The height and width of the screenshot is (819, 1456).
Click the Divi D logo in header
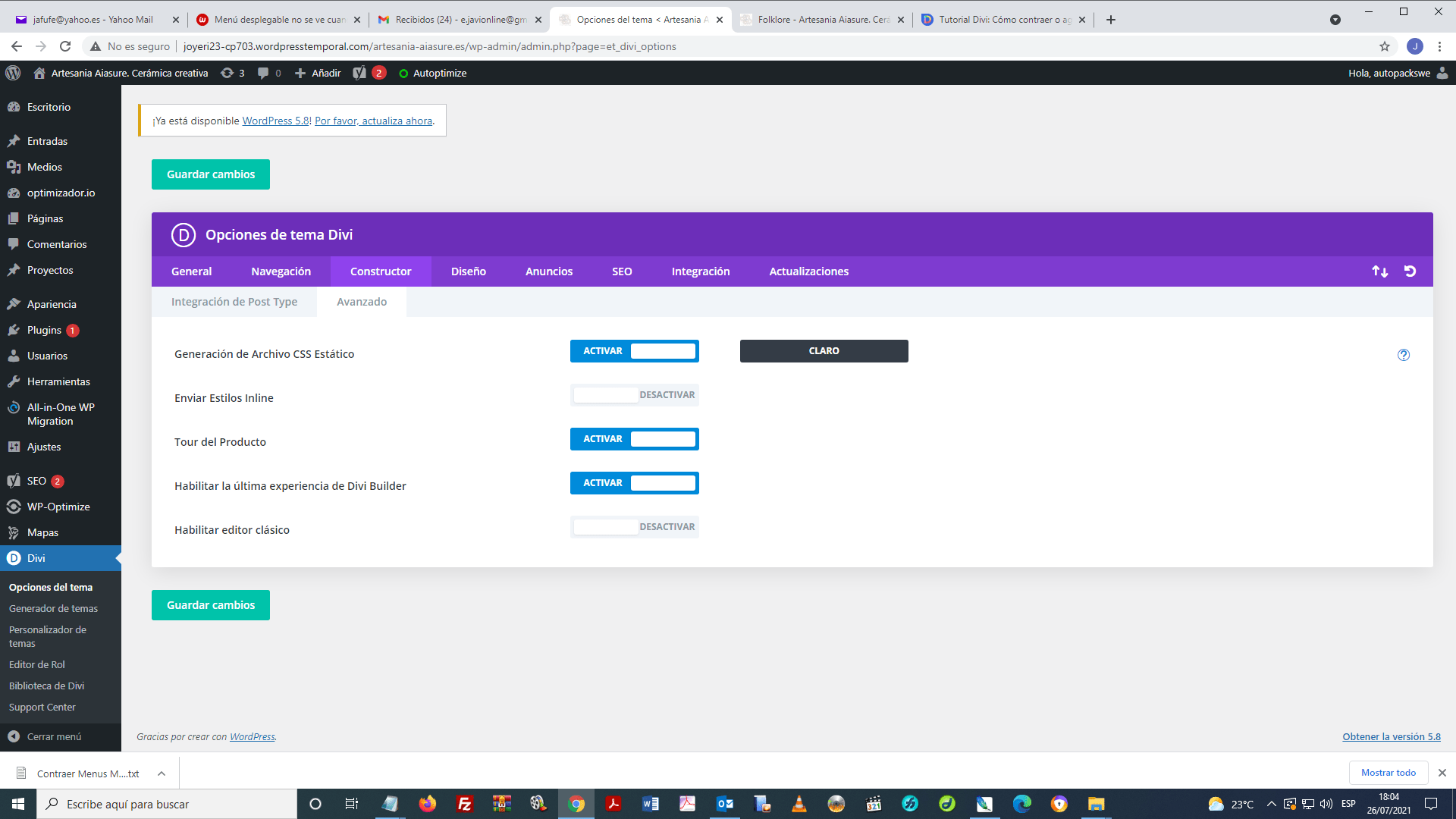tap(183, 235)
